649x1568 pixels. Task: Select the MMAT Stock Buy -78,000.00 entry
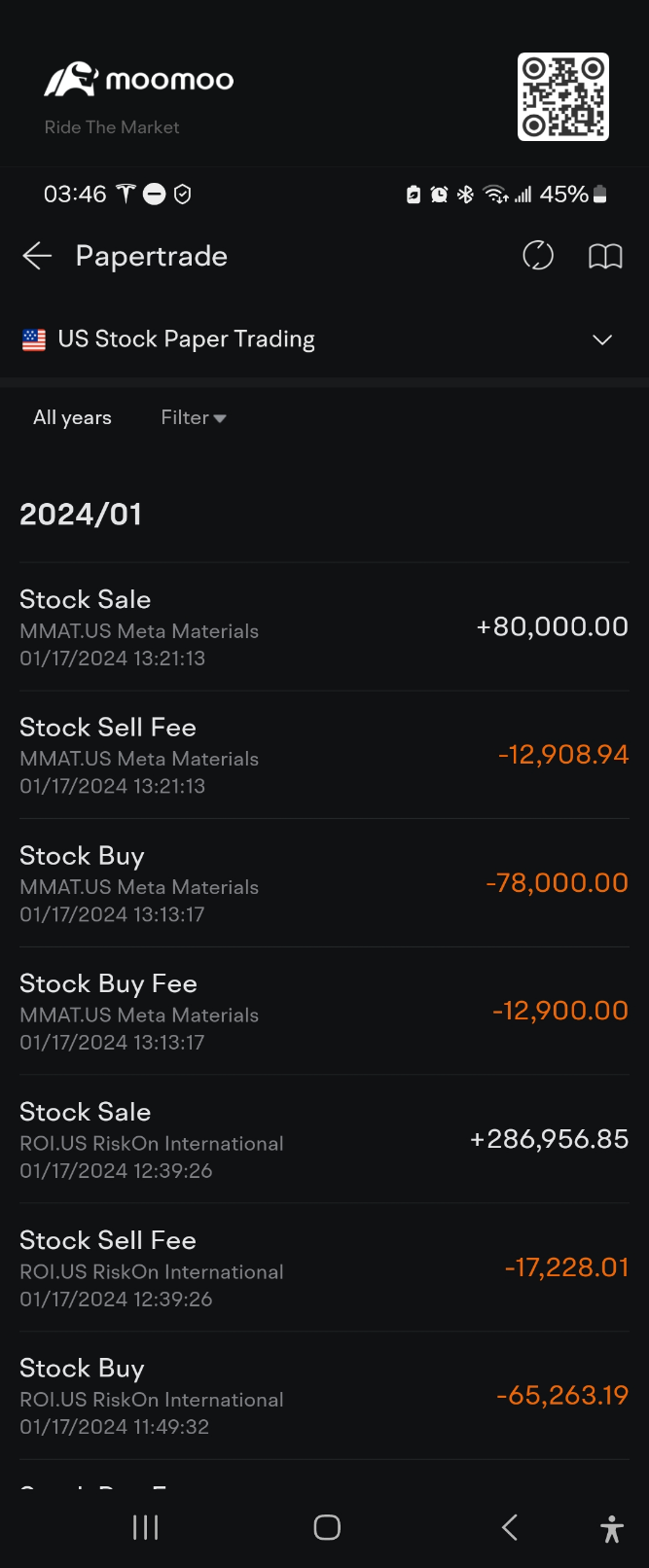[324, 884]
